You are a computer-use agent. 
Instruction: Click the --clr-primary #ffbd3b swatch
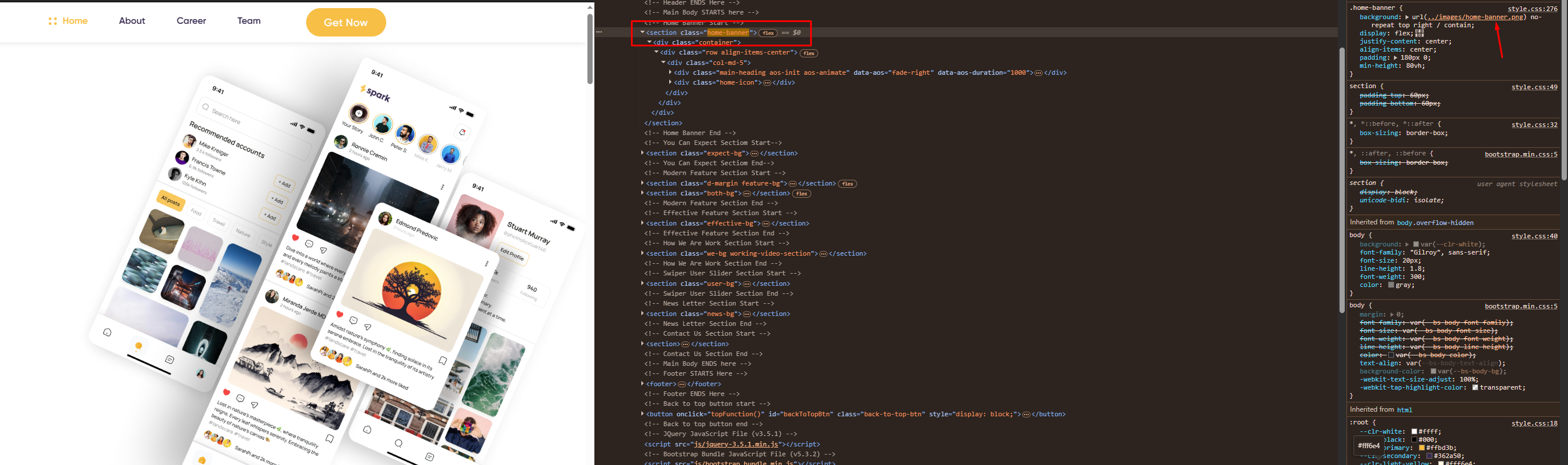pos(1421,448)
